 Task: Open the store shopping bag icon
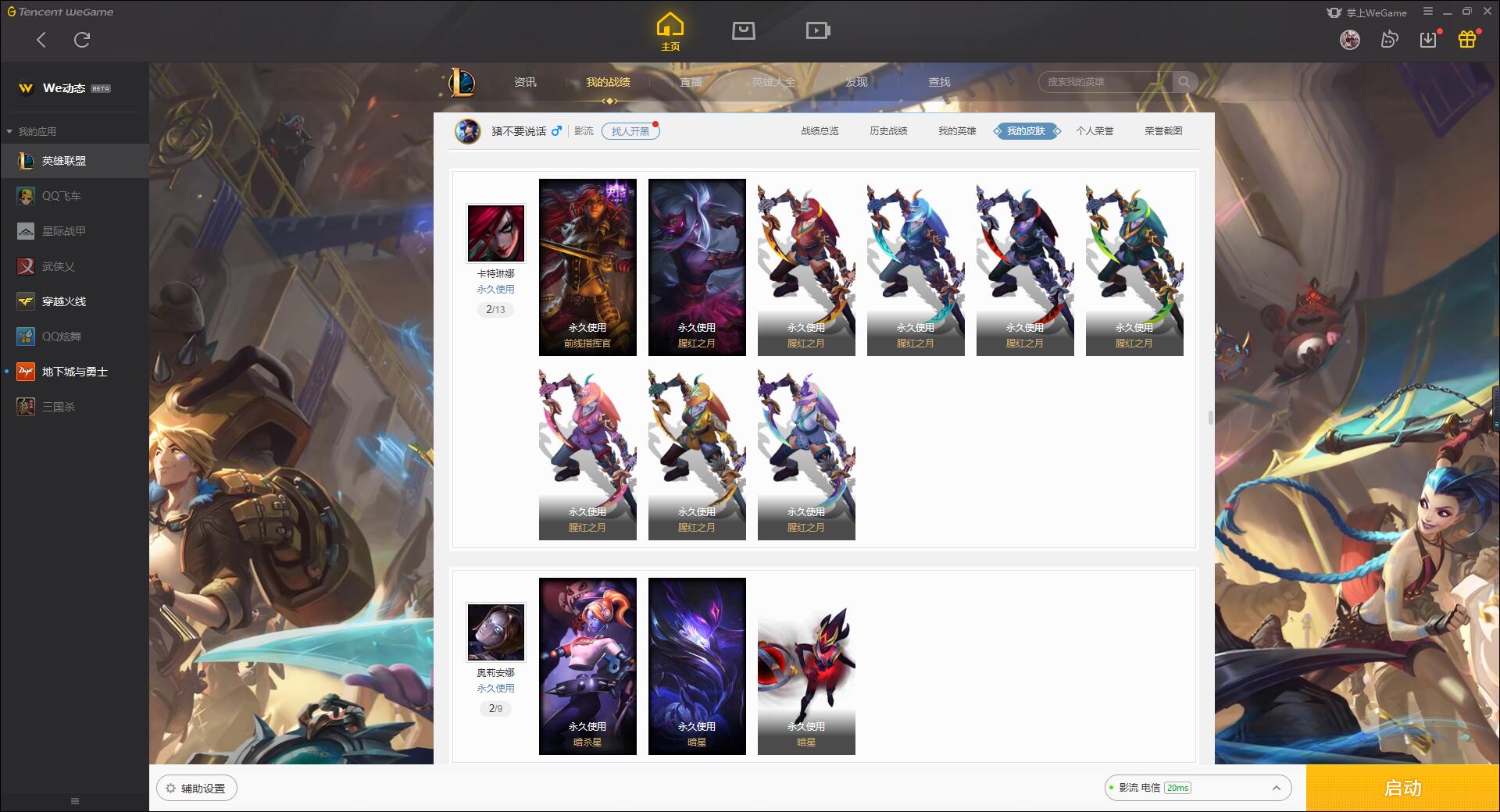(743, 30)
